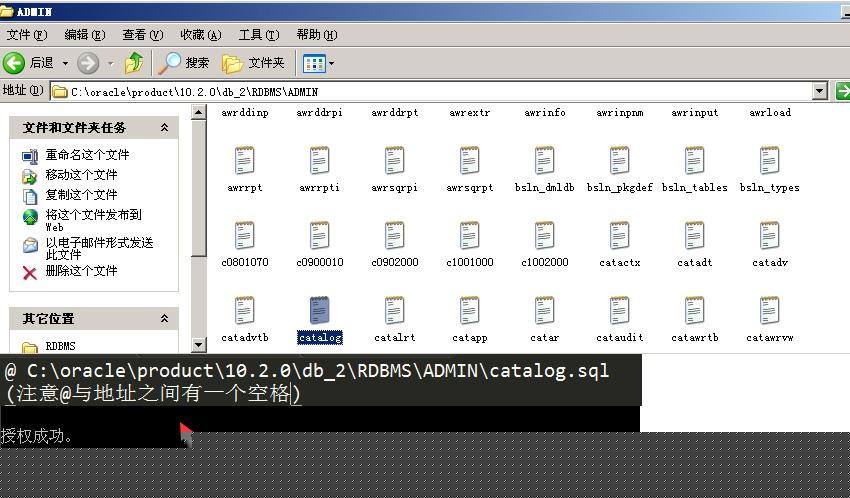Viewport: 850px width, 498px height.
Task: Select the catadv file icon
Action: (x=769, y=236)
